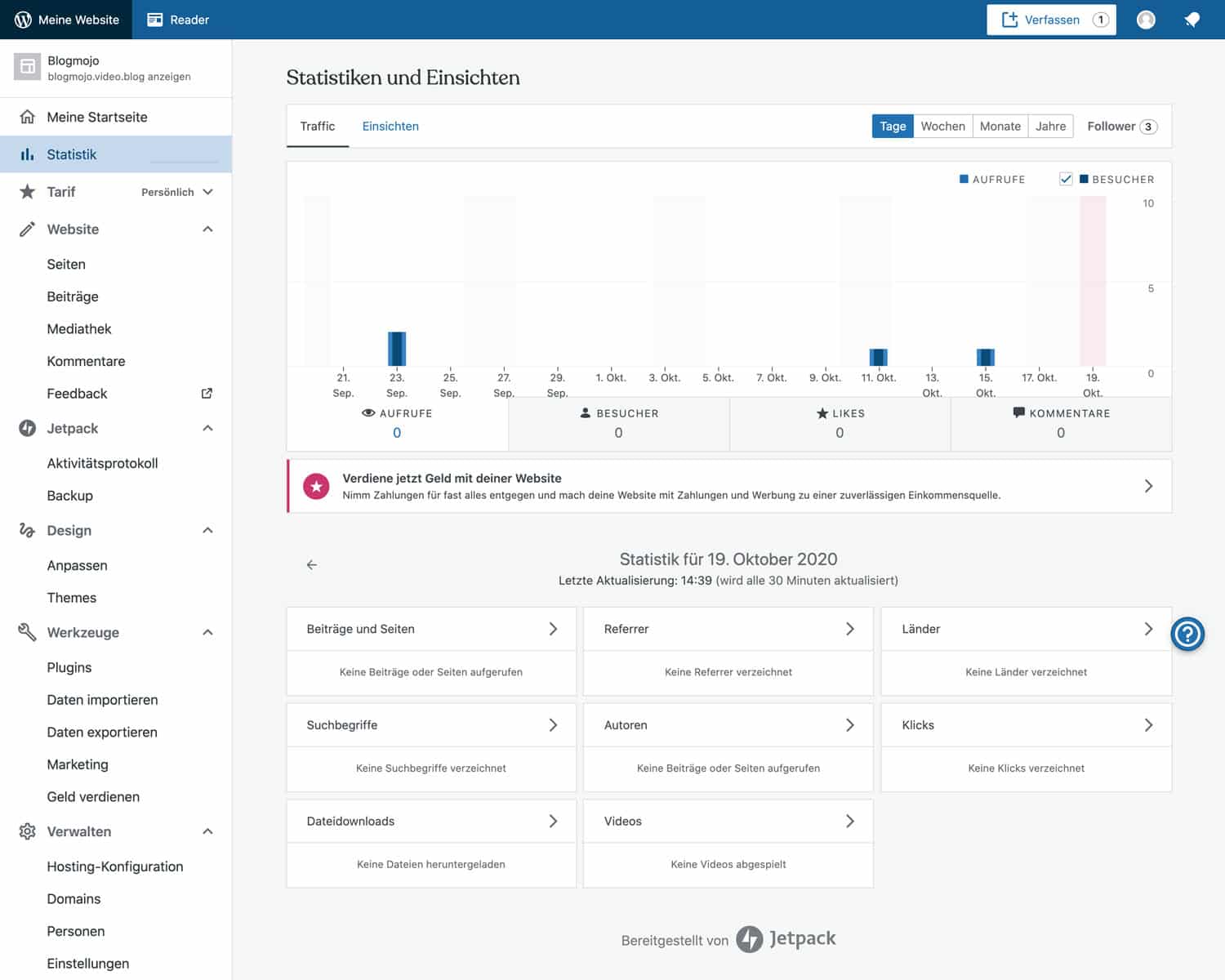Open the Follower count link
The width and height of the screenshot is (1225, 980).
[x=1121, y=126]
